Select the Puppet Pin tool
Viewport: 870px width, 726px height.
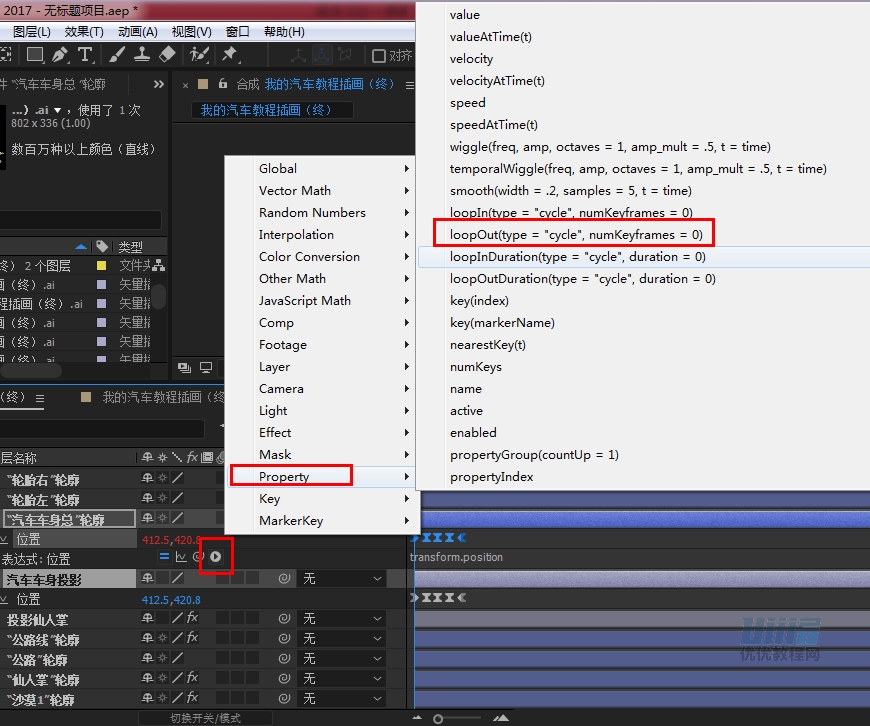point(230,55)
